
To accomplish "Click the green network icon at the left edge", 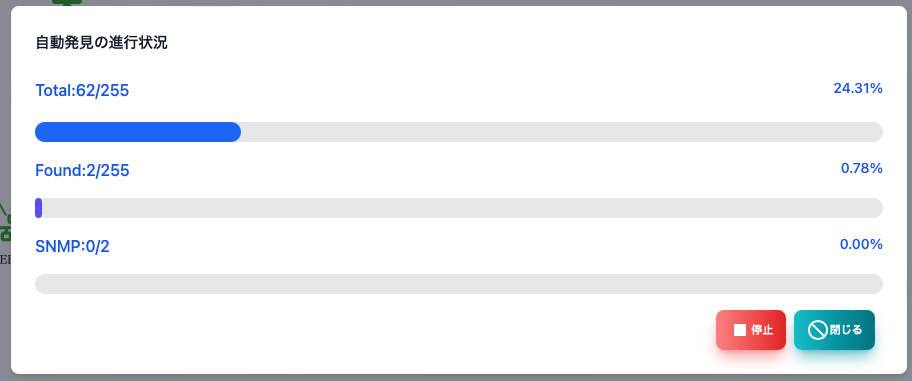I will [5, 222].
